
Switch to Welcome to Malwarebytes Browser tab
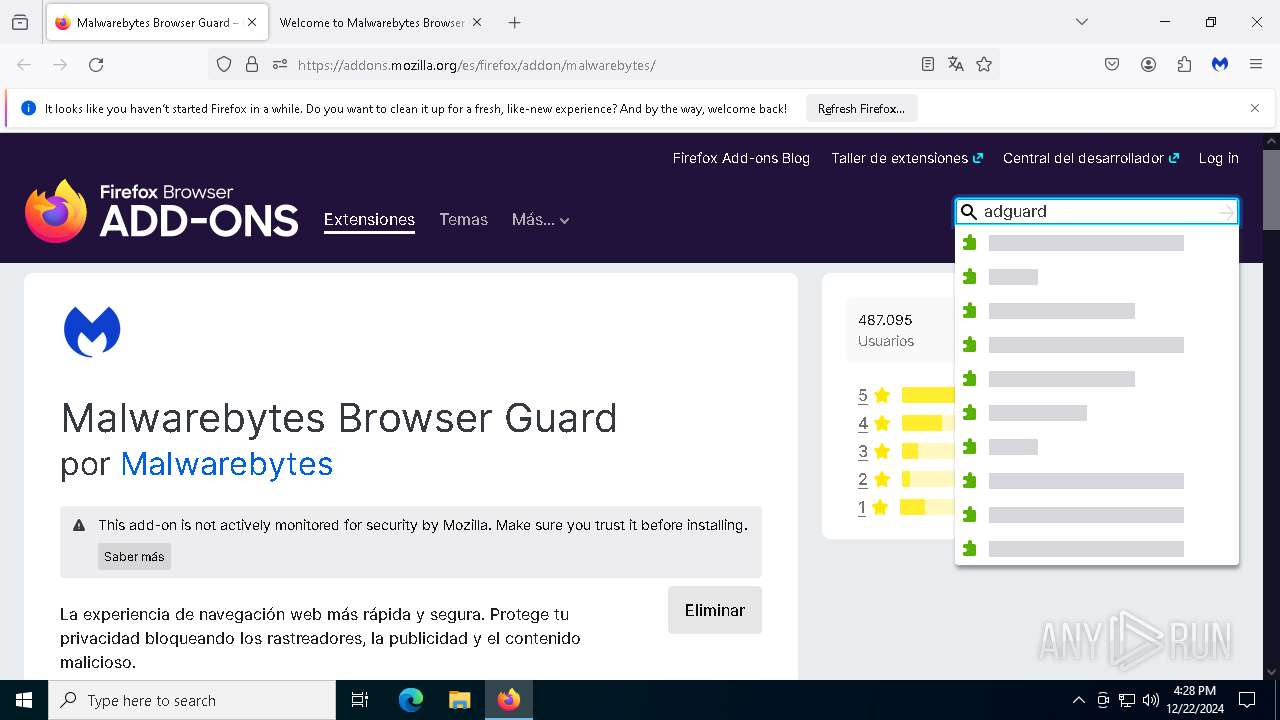380,22
